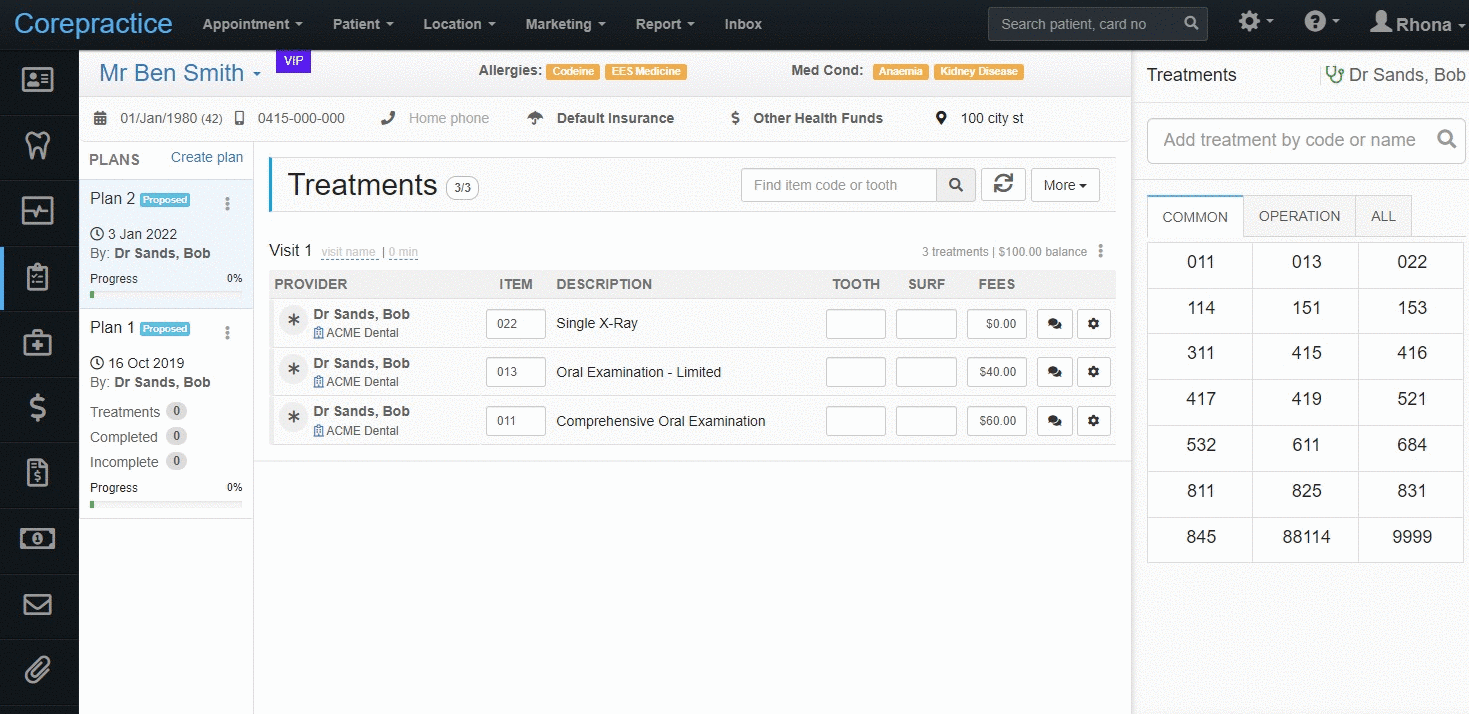Add treatment code 114 from common list
1469x714 pixels.
coord(1200,308)
